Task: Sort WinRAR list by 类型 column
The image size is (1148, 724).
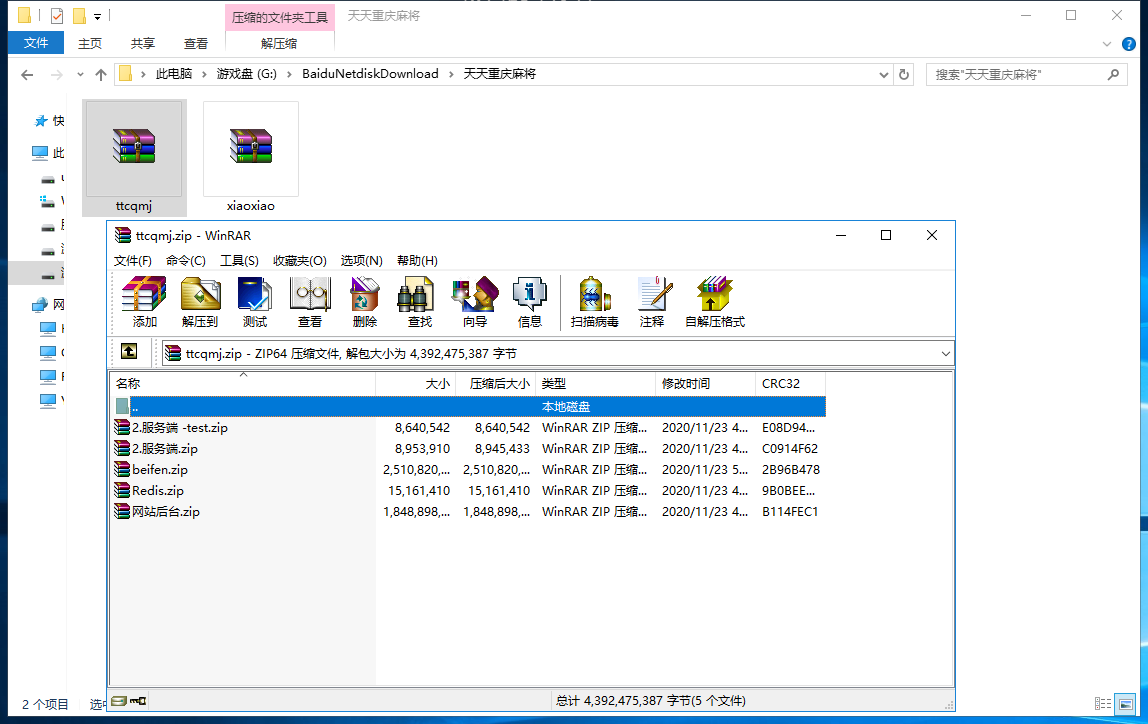Action: pos(595,384)
